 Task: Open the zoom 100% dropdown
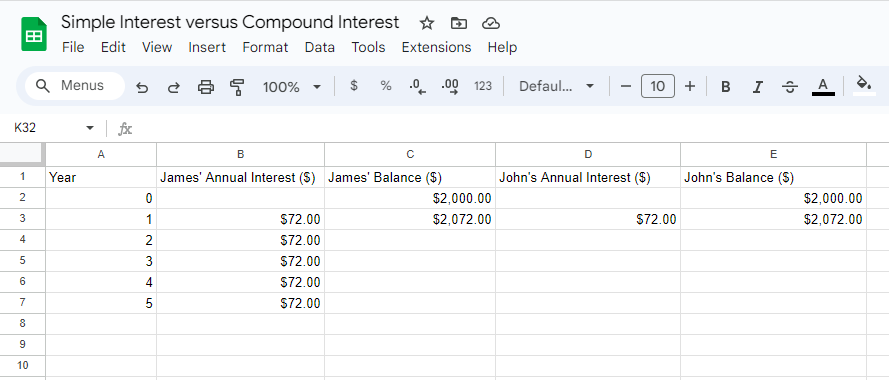(291, 87)
